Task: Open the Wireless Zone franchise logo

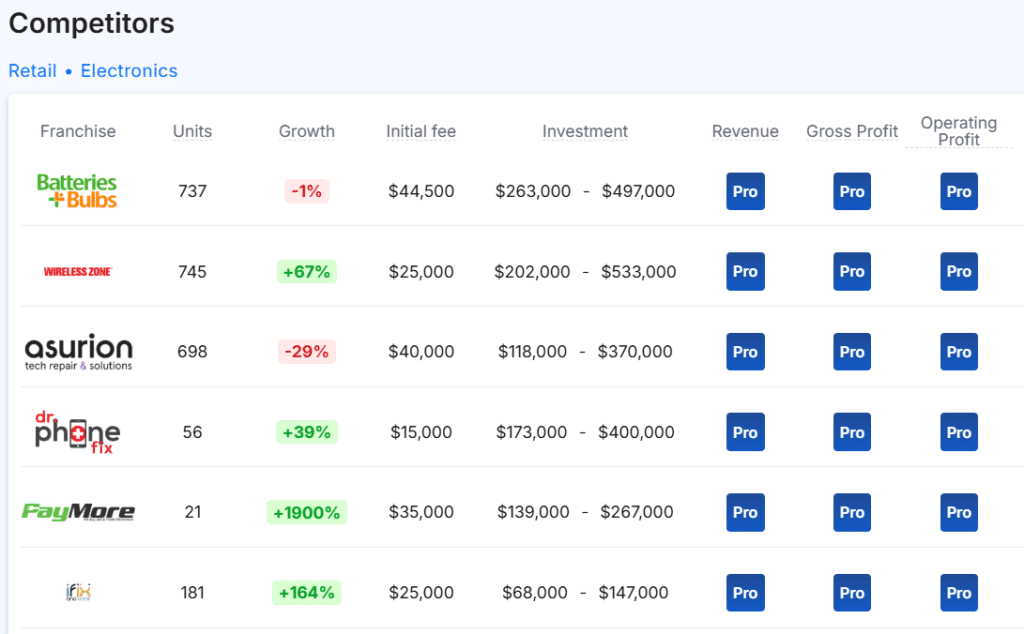Action: pyautogui.click(x=78, y=272)
